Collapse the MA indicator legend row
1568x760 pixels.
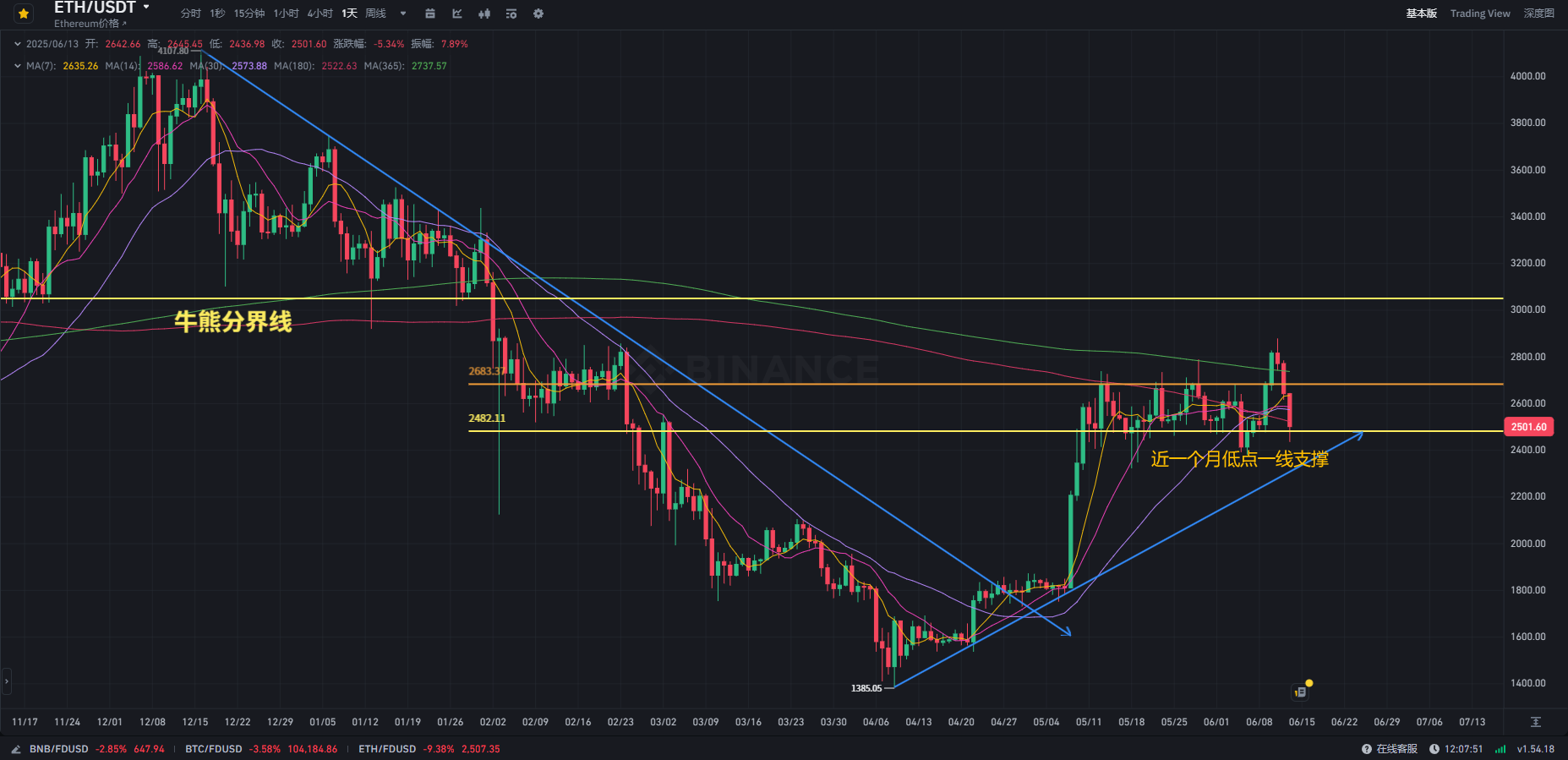(x=18, y=66)
